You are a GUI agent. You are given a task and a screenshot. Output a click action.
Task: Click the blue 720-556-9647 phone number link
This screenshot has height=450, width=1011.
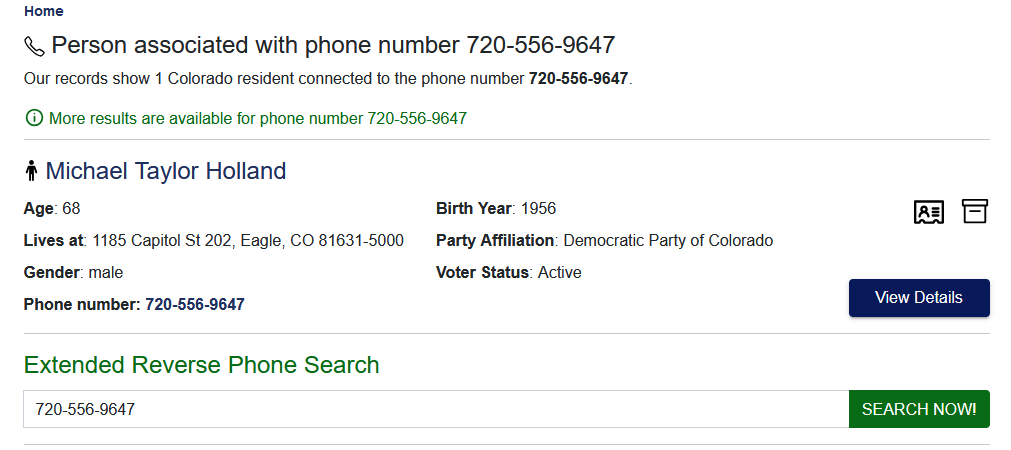[195, 304]
